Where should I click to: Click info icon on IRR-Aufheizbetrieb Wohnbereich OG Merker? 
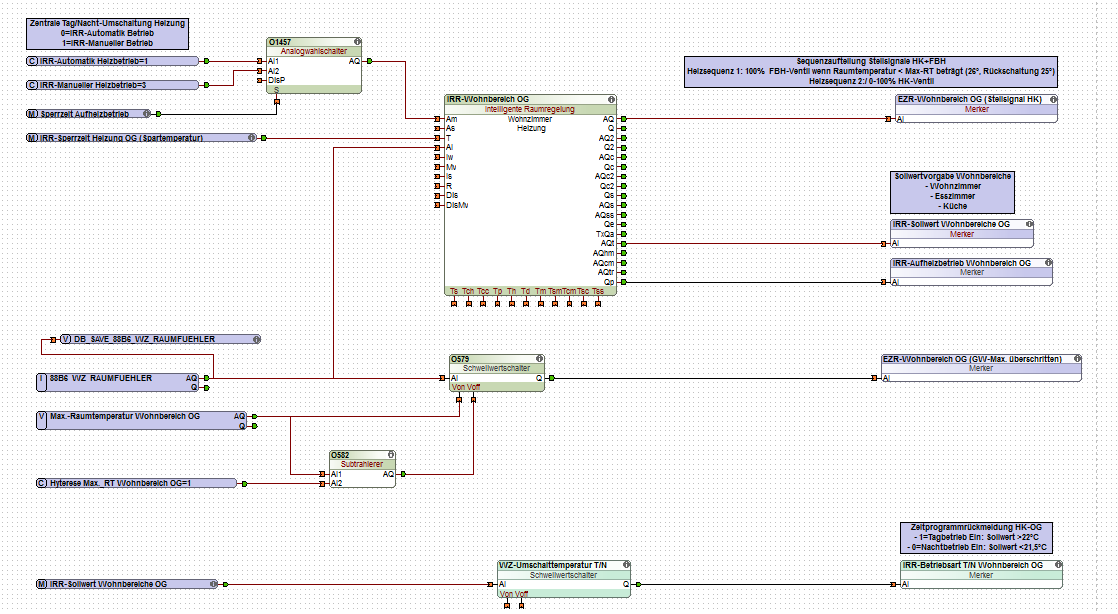1048,262
